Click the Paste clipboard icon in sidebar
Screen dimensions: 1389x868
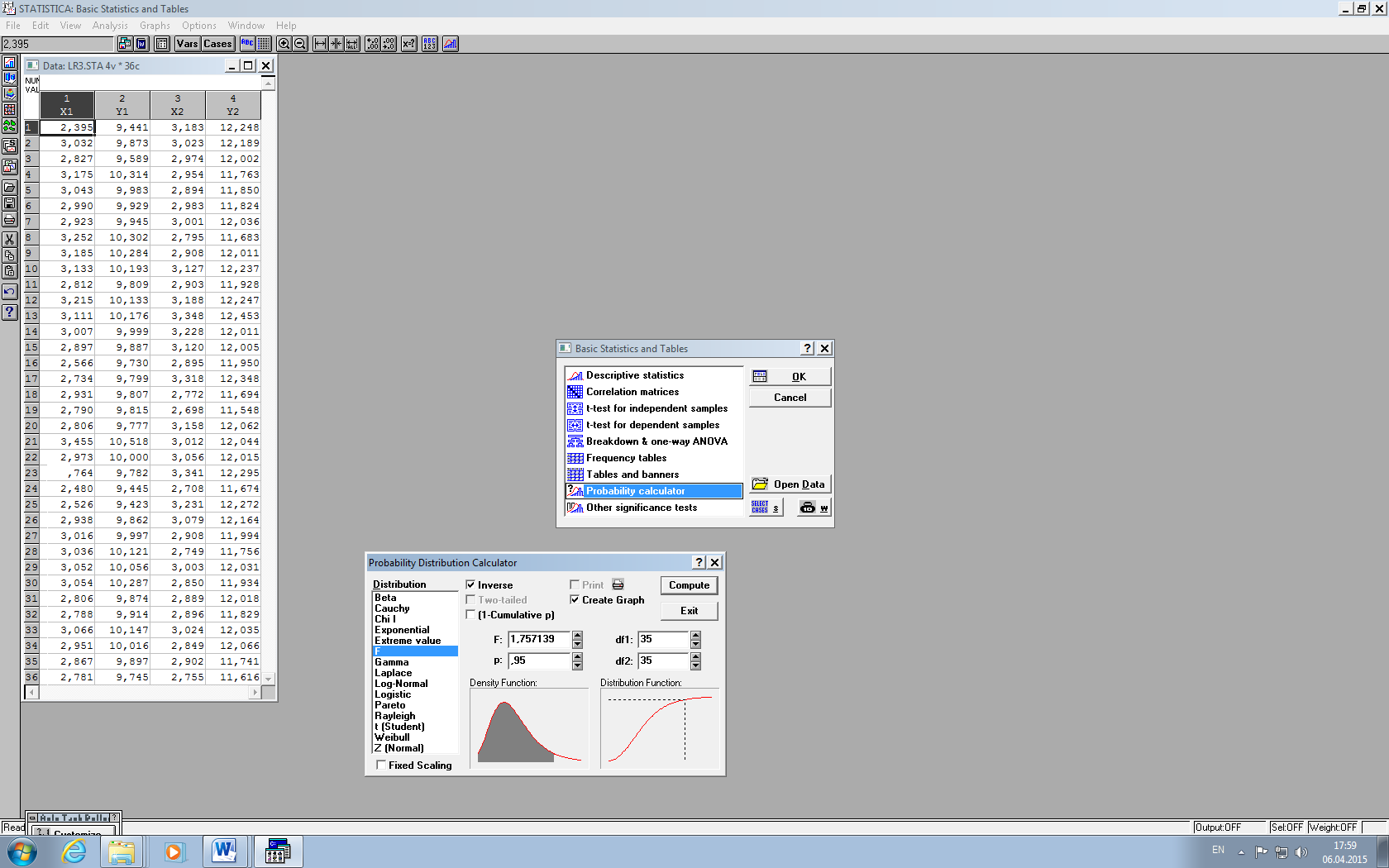pyautogui.click(x=9, y=270)
